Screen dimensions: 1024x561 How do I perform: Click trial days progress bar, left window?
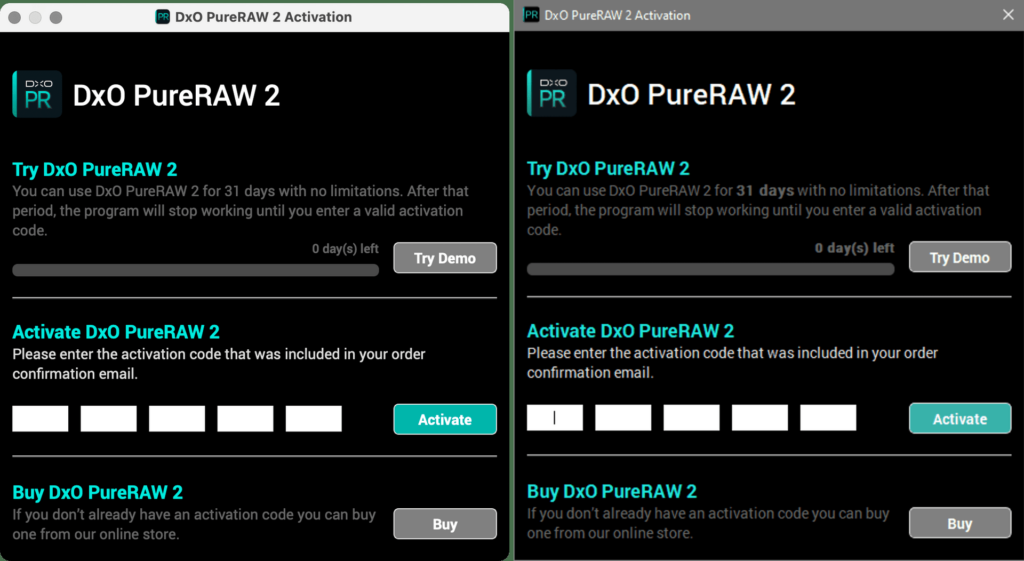click(x=196, y=270)
